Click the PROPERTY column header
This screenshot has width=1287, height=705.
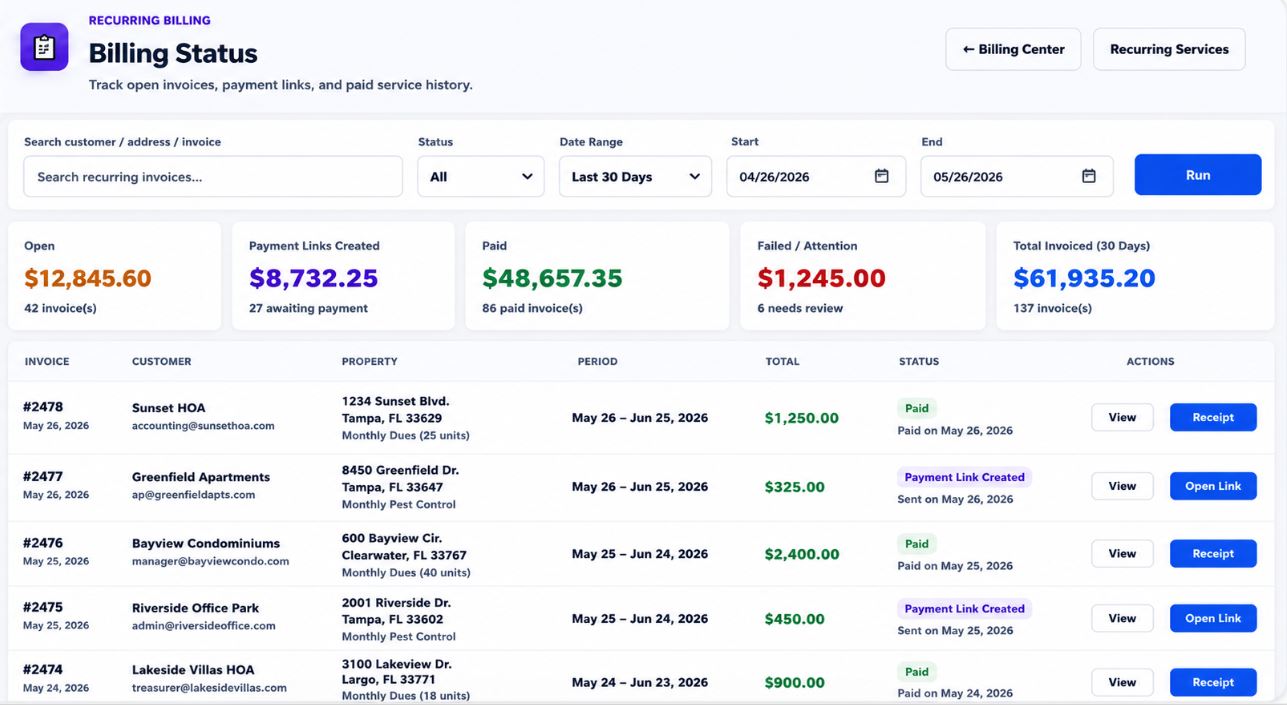coord(369,362)
